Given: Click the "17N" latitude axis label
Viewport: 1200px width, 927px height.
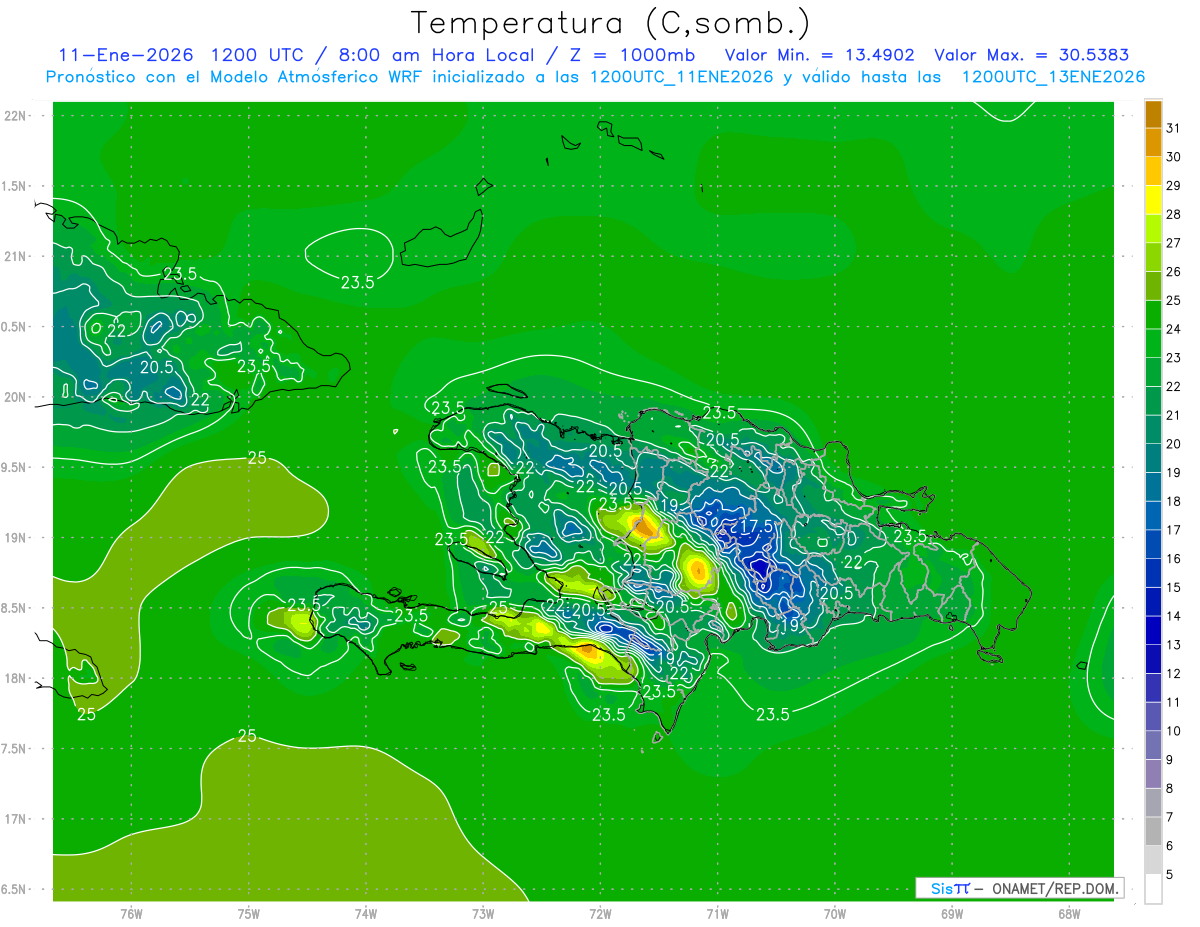Looking at the screenshot, I should (x=16, y=819).
